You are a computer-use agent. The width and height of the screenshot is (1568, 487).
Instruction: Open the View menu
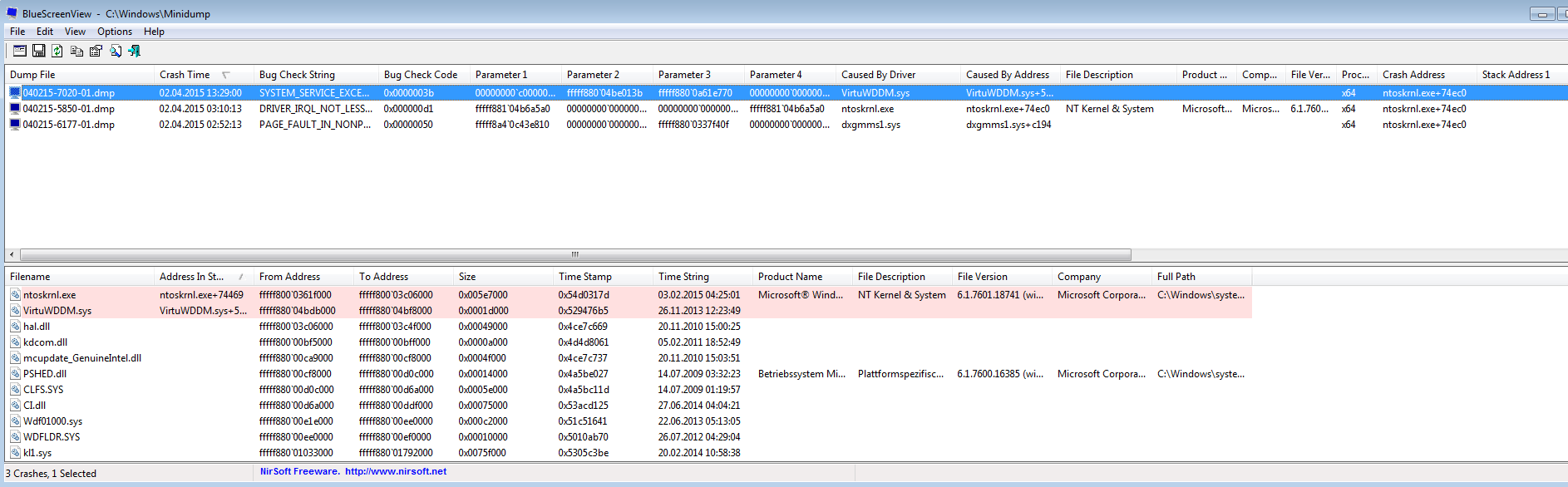pos(75,32)
